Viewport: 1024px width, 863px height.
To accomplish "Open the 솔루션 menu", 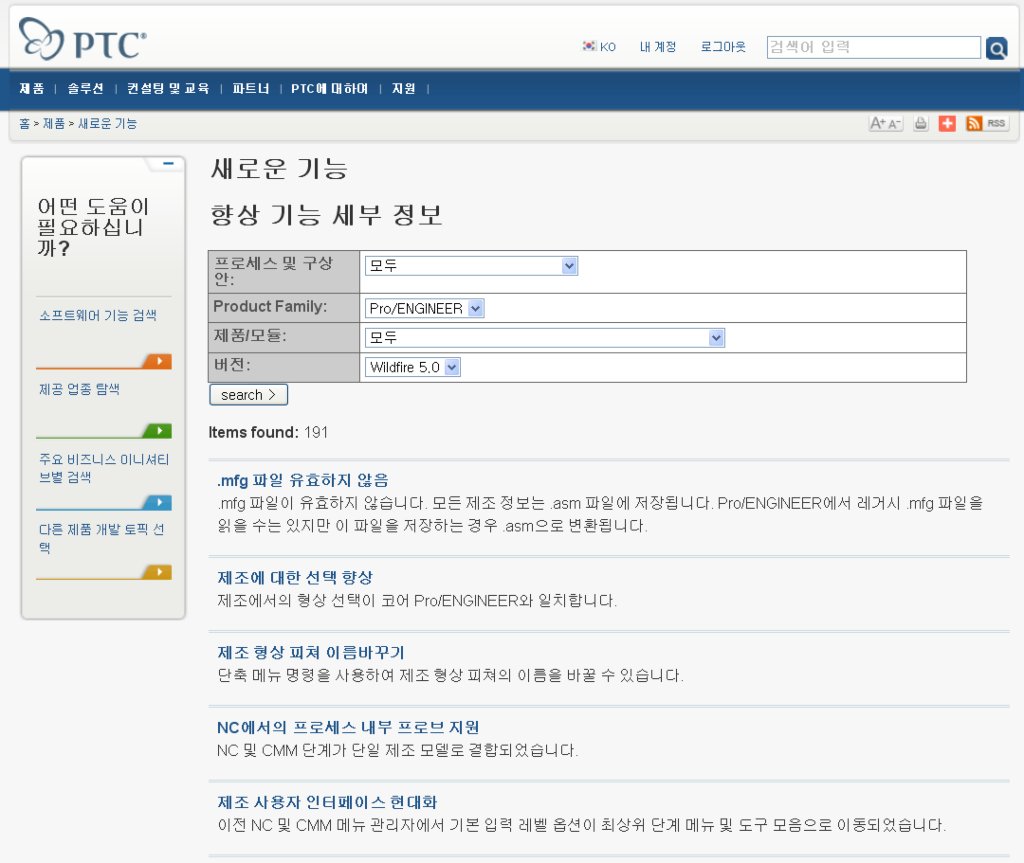I will point(86,88).
